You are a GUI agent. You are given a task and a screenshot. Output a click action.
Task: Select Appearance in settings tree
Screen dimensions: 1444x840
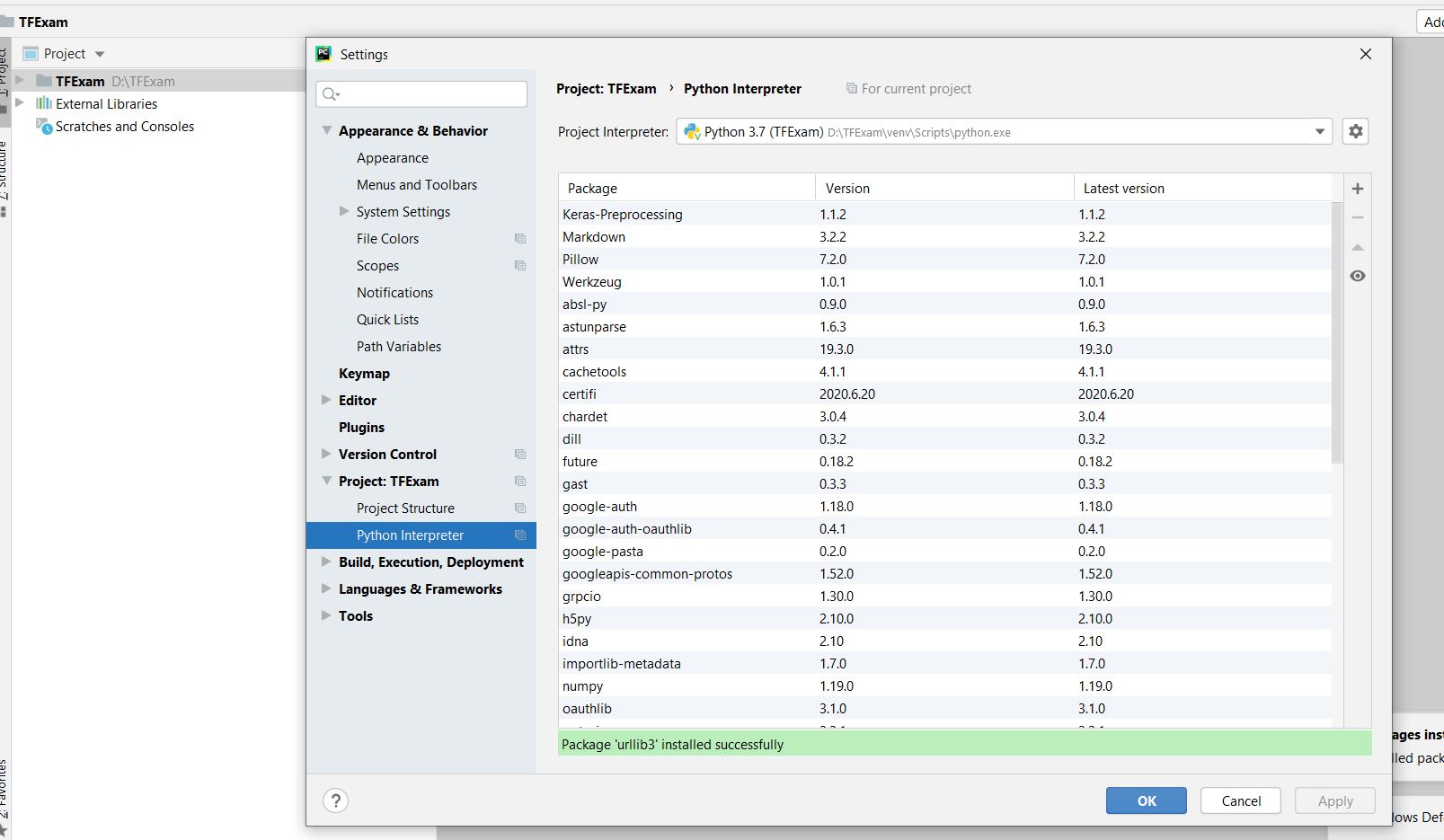pos(393,157)
